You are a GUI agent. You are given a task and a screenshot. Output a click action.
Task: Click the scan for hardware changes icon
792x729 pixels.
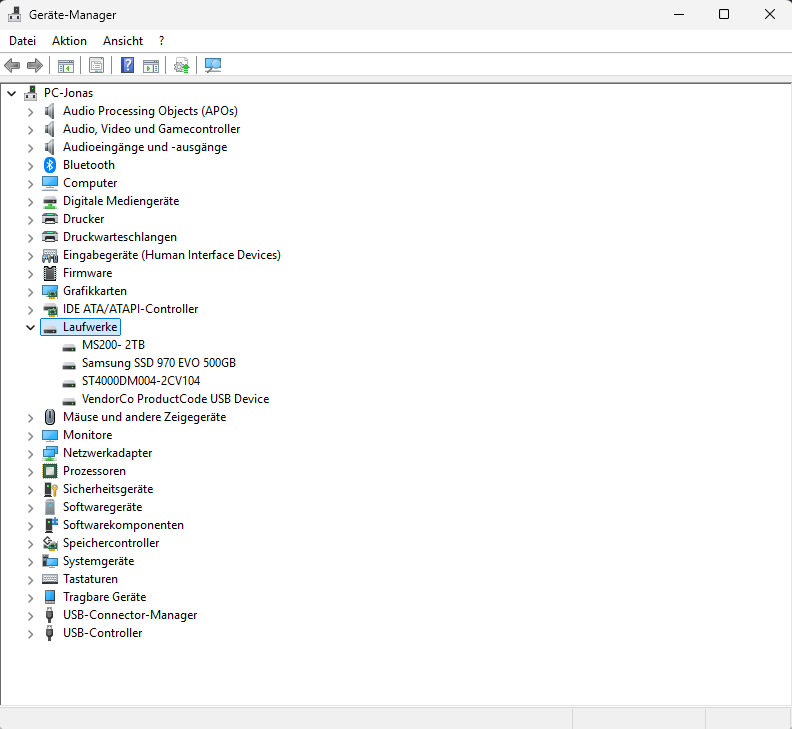tap(213, 65)
